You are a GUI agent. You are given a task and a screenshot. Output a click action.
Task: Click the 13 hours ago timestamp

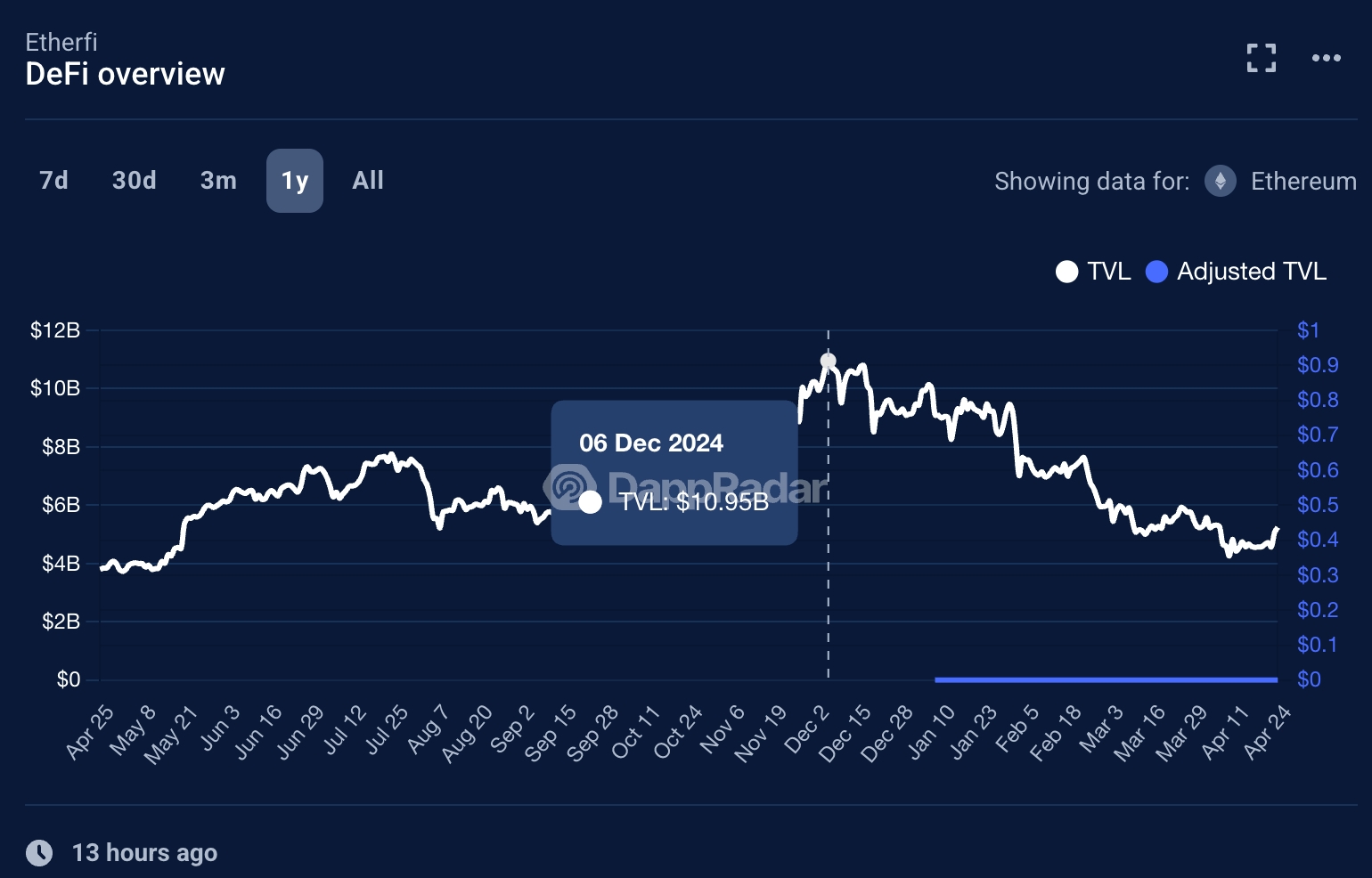144,852
